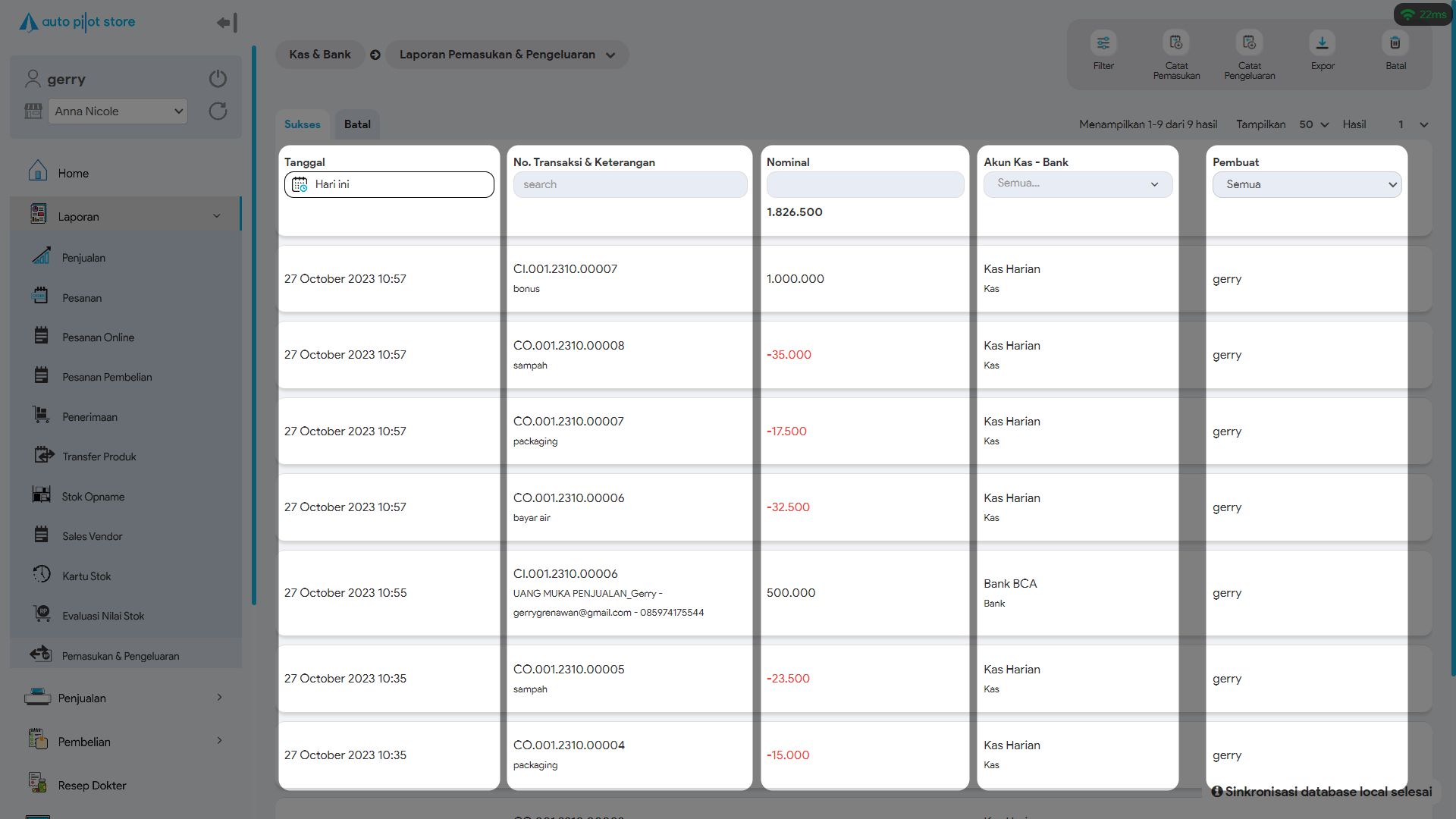1456x819 pixels.
Task: Collapse sidebar with arrow icon
Action: pos(227,23)
